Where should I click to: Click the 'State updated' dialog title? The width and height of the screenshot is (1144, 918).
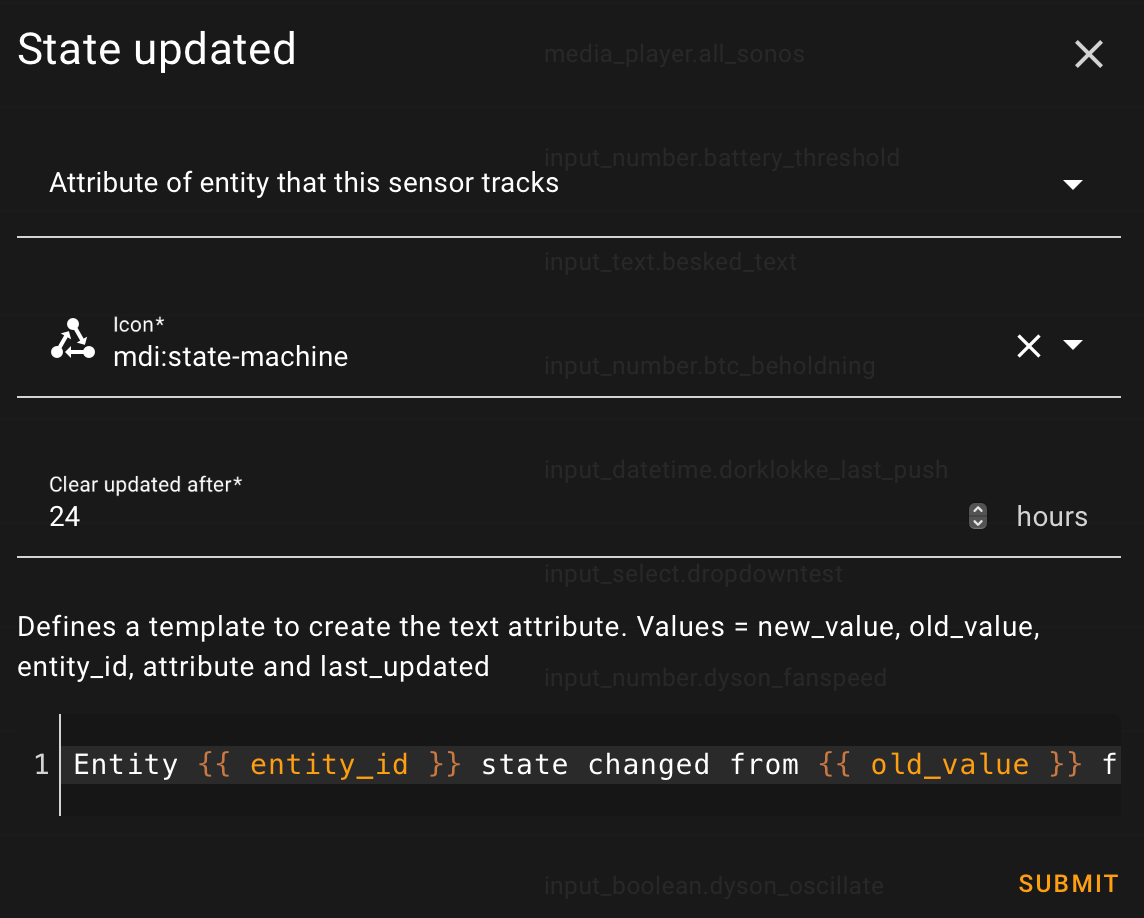click(x=157, y=50)
